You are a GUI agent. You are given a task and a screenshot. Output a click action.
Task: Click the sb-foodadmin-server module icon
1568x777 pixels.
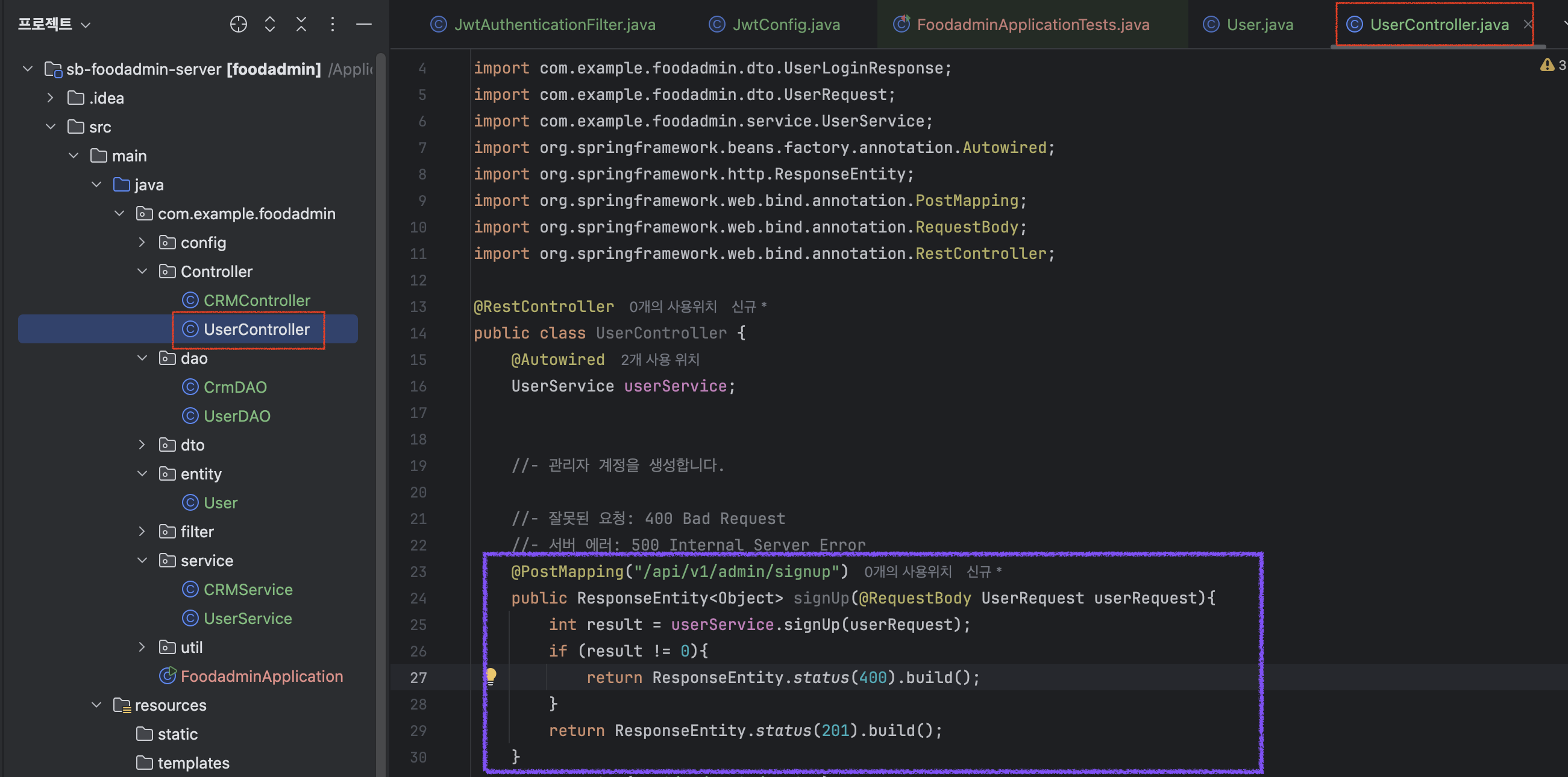54,69
